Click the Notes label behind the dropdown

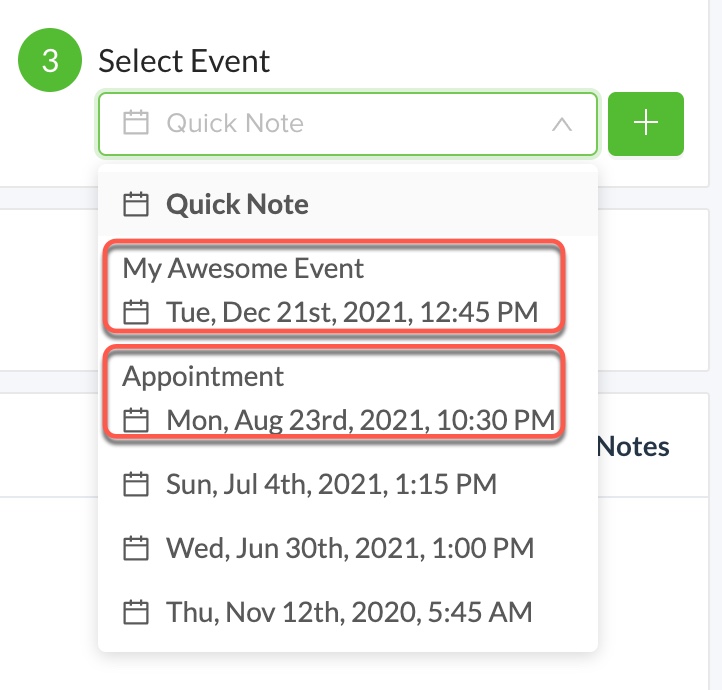(634, 446)
